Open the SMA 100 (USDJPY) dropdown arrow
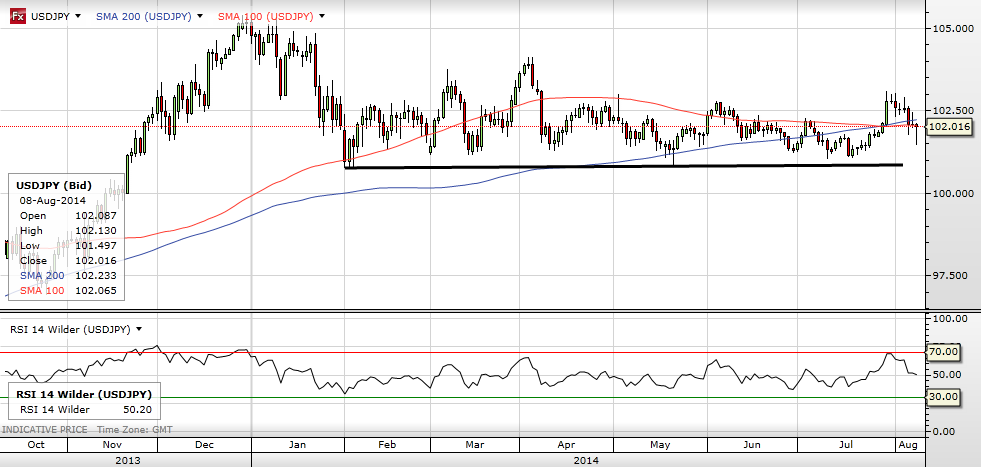This screenshot has height=467, width=981. click(x=322, y=16)
